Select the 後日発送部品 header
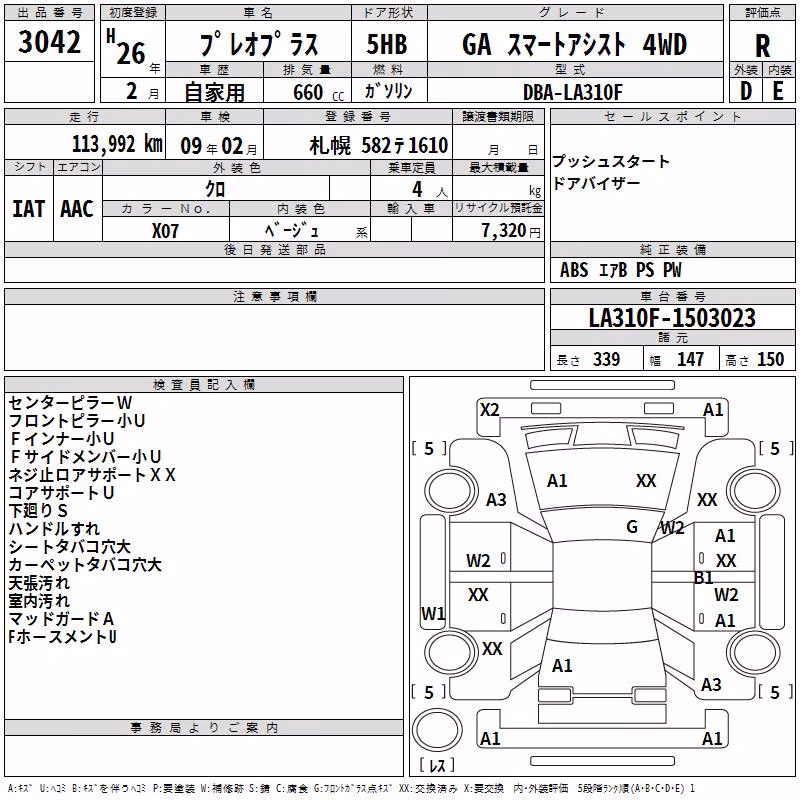Viewport: 800px width, 800px height. (x=275, y=249)
